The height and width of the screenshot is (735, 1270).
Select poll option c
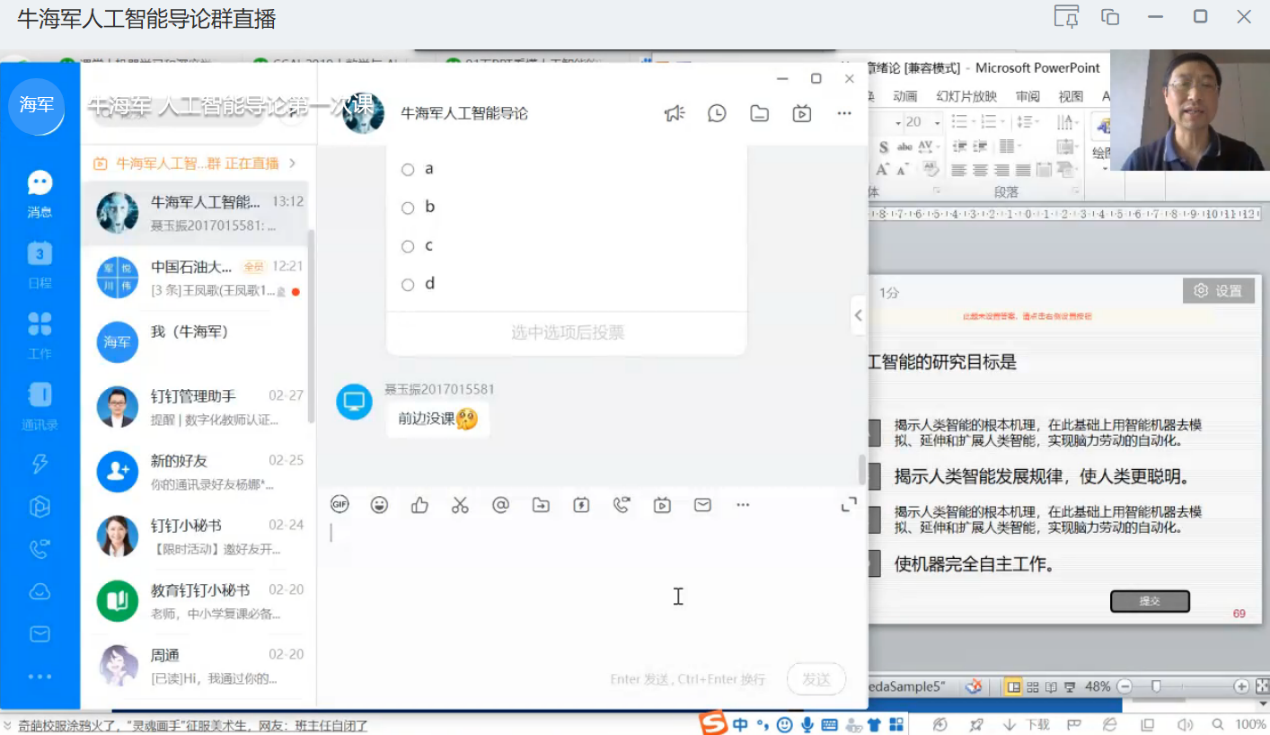point(408,247)
